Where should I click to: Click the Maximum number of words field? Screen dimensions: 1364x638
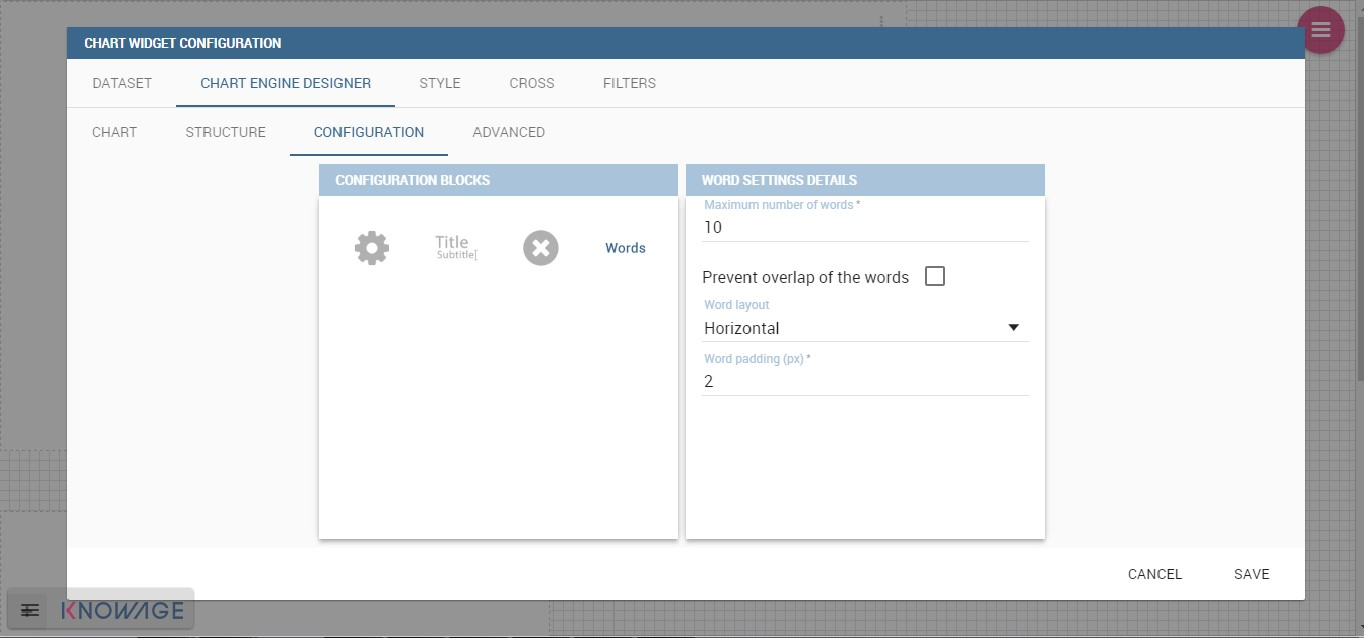(865, 227)
